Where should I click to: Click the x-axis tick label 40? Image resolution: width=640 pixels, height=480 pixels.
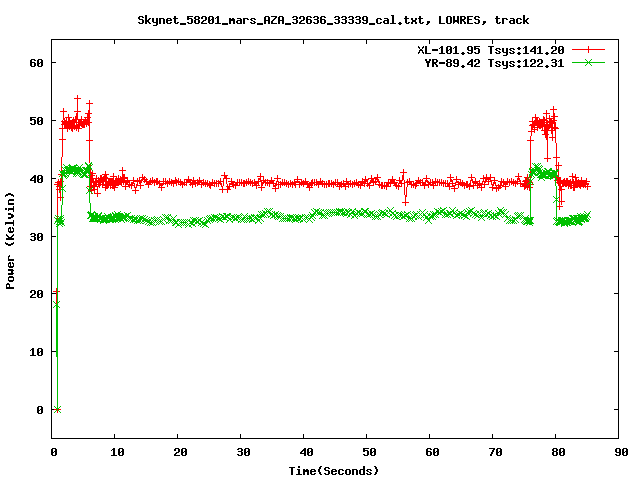pyautogui.click(x=306, y=452)
